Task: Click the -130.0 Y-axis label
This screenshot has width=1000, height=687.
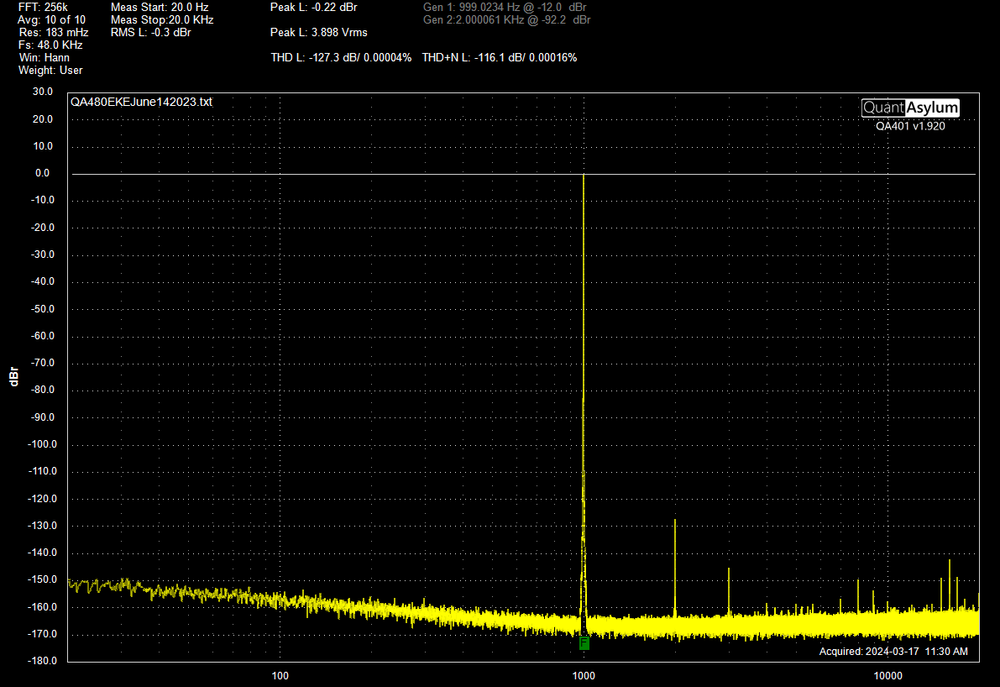Action: (42, 526)
